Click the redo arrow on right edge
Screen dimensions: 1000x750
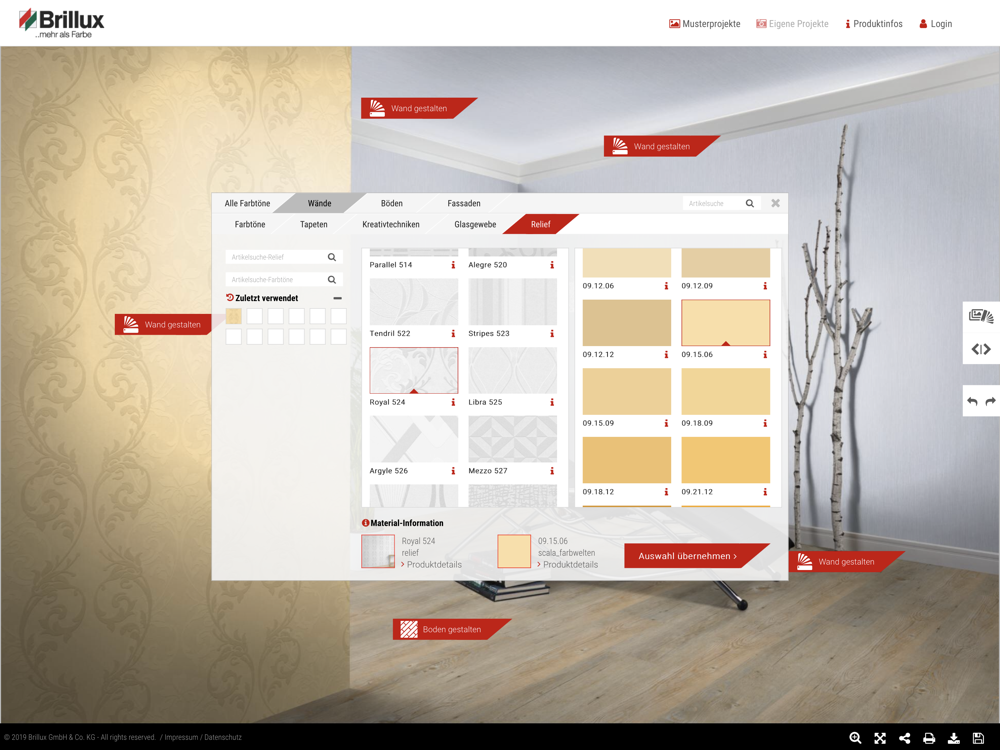[990, 401]
